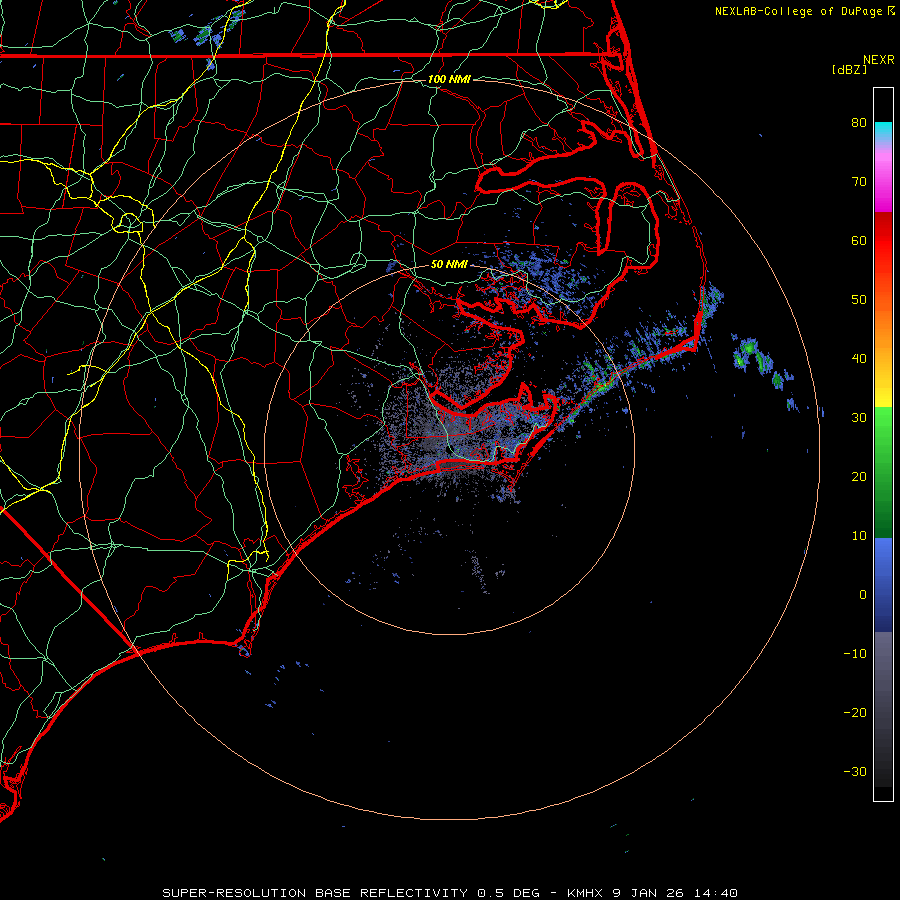Click the 10 value on the dBZ scale
The image size is (900, 900).
coord(859,536)
